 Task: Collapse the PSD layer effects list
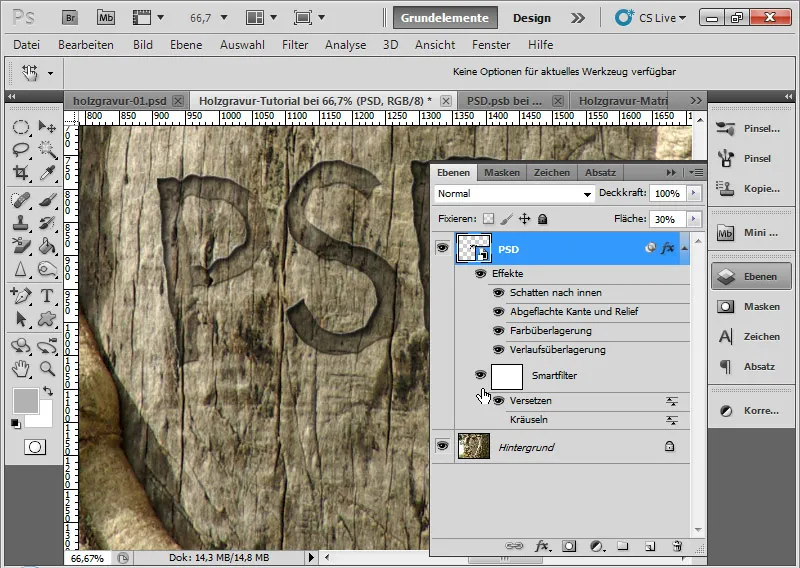[x=684, y=249]
